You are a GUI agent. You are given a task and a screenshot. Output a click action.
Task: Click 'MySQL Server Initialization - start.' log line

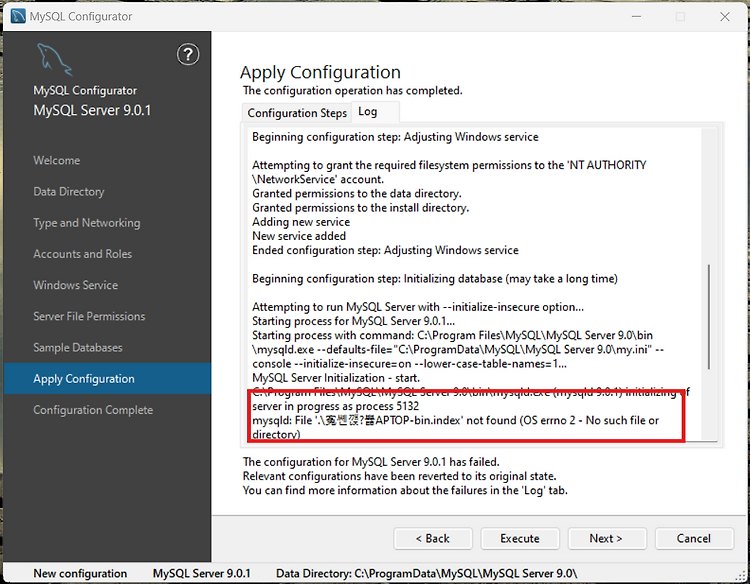(336, 378)
